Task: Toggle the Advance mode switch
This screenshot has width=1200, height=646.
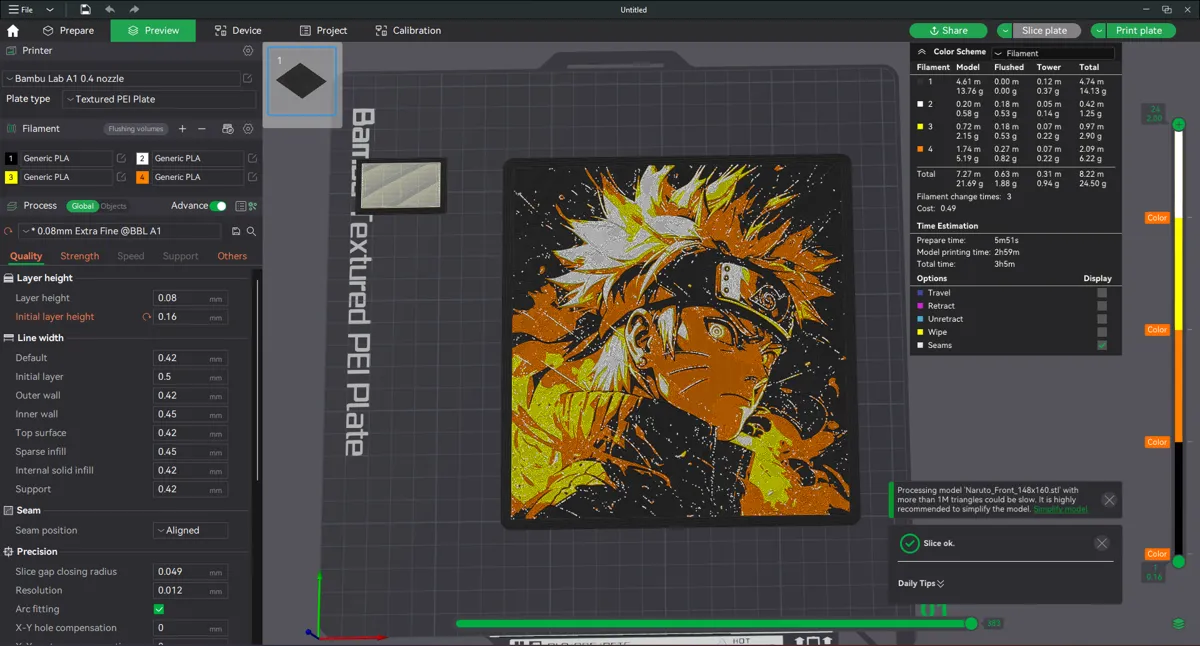Action: tap(218, 206)
